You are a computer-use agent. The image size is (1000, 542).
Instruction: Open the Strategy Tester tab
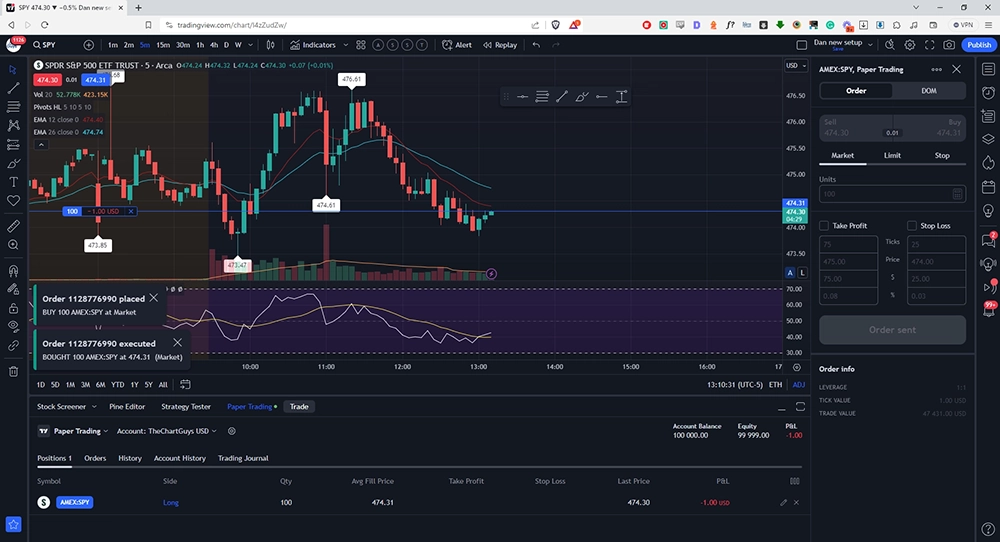(x=186, y=406)
